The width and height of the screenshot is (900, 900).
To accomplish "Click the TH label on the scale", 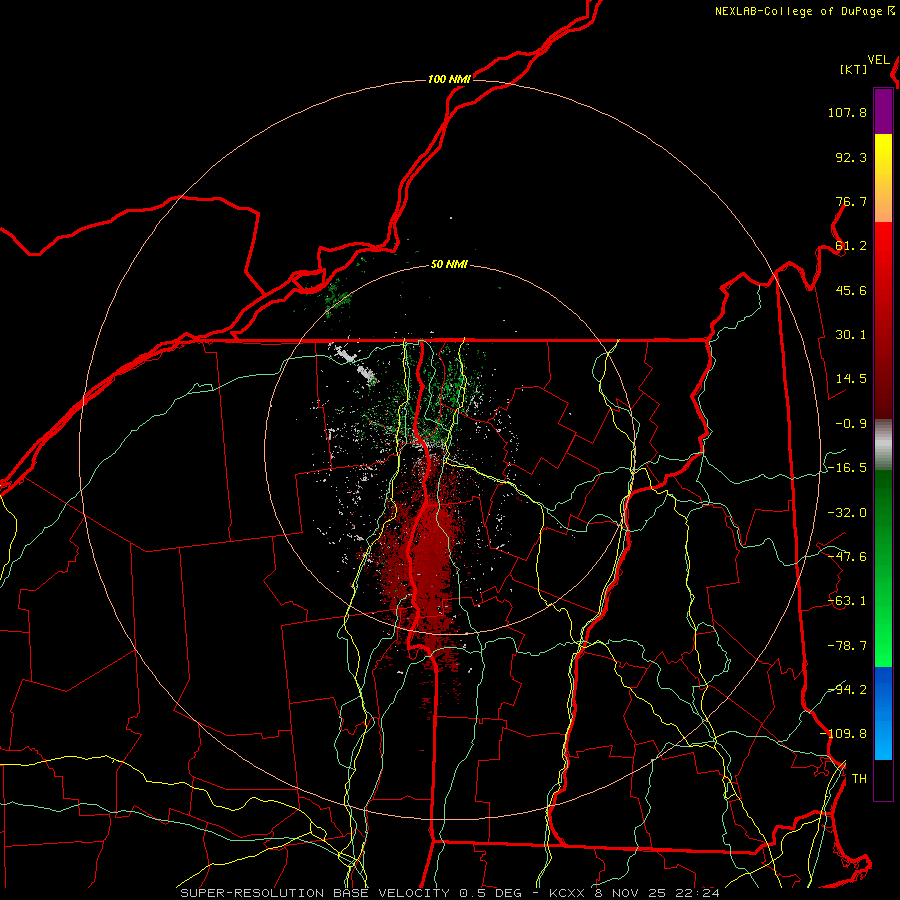I will [859, 778].
